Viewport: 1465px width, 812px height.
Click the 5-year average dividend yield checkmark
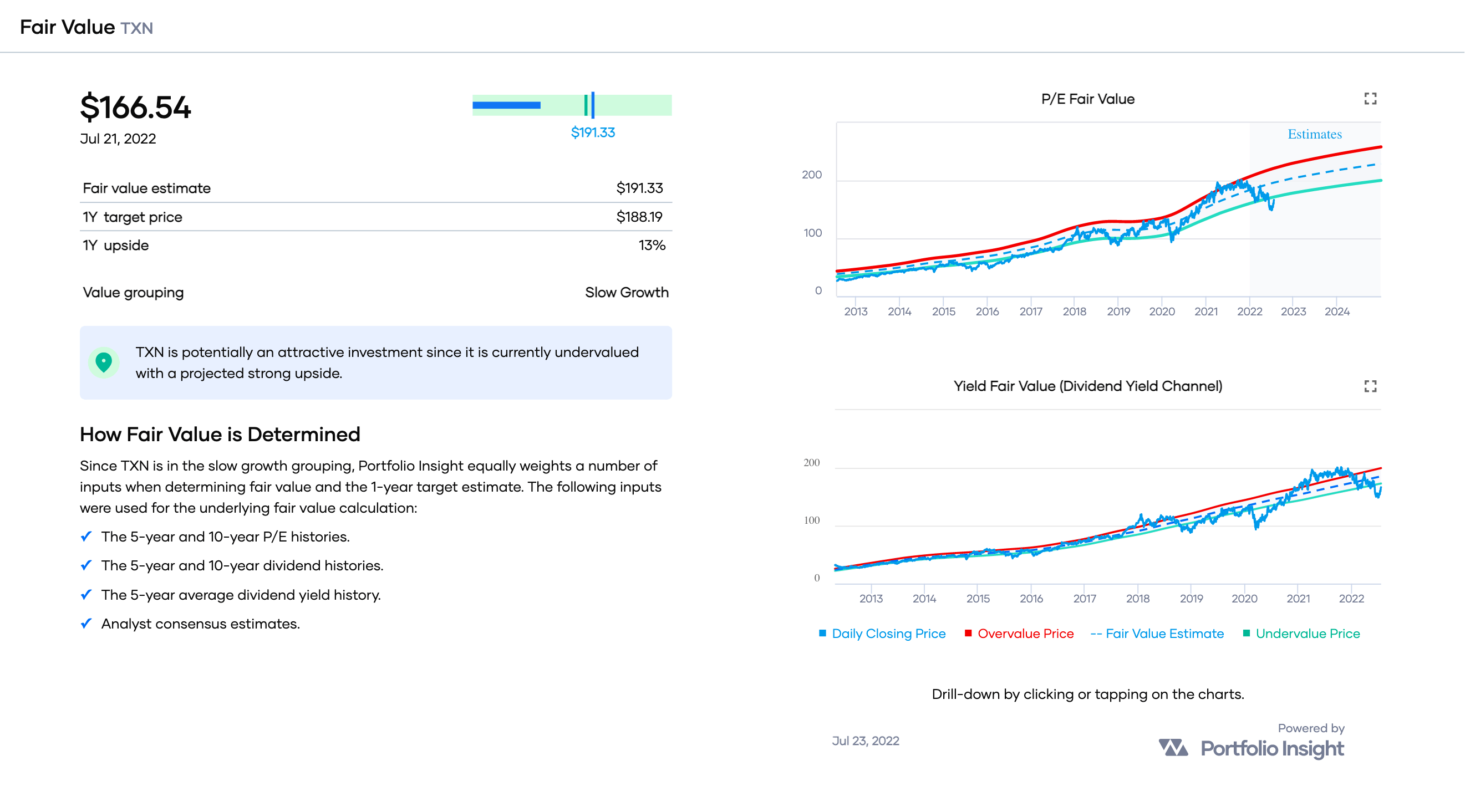pyautogui.click(x=87, y=595)
